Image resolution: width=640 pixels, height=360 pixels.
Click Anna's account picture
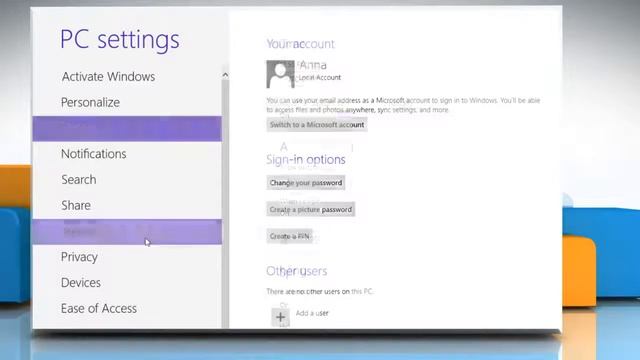coord(280,74)
